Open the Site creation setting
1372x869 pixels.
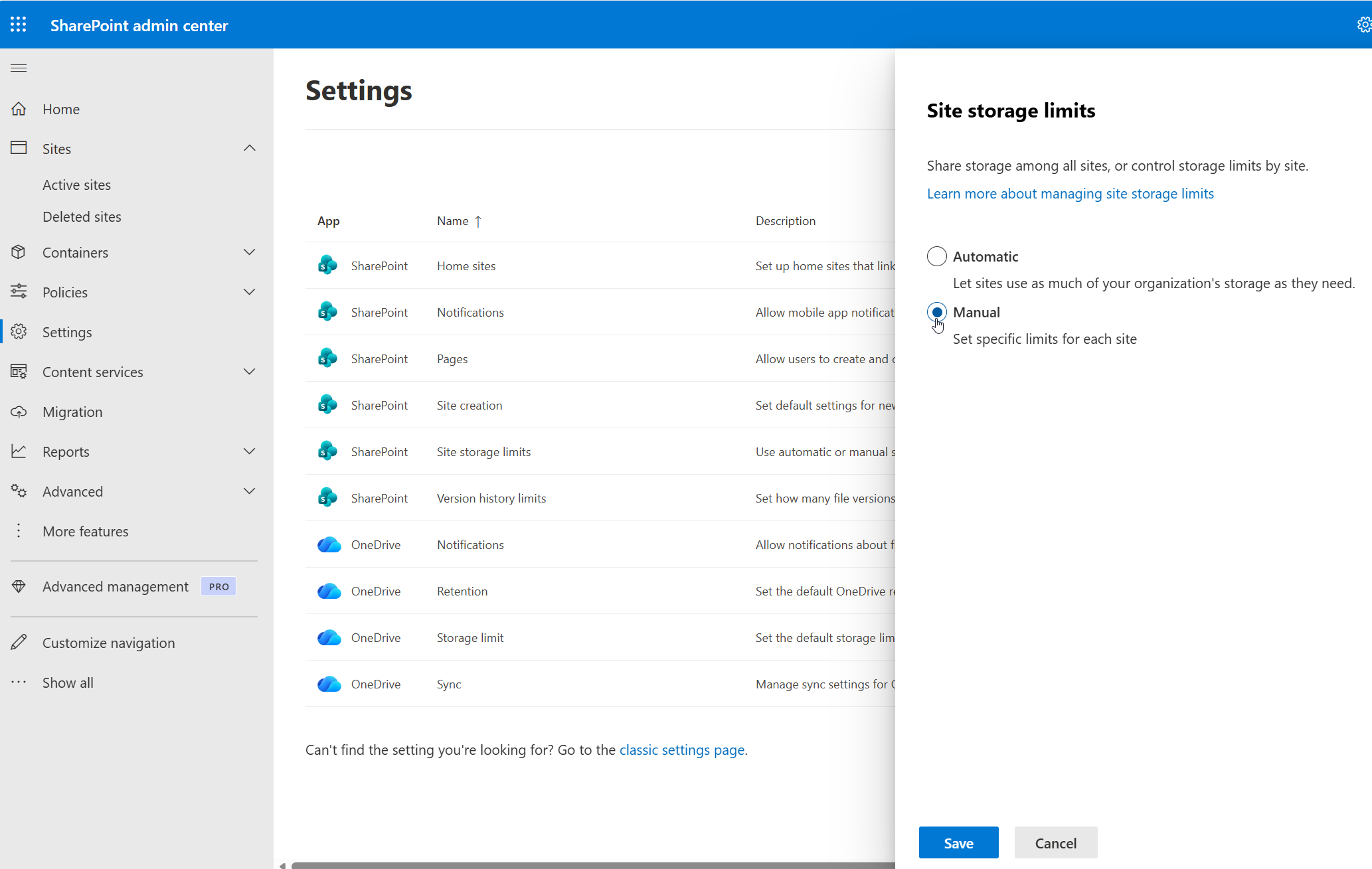(470, 405)
